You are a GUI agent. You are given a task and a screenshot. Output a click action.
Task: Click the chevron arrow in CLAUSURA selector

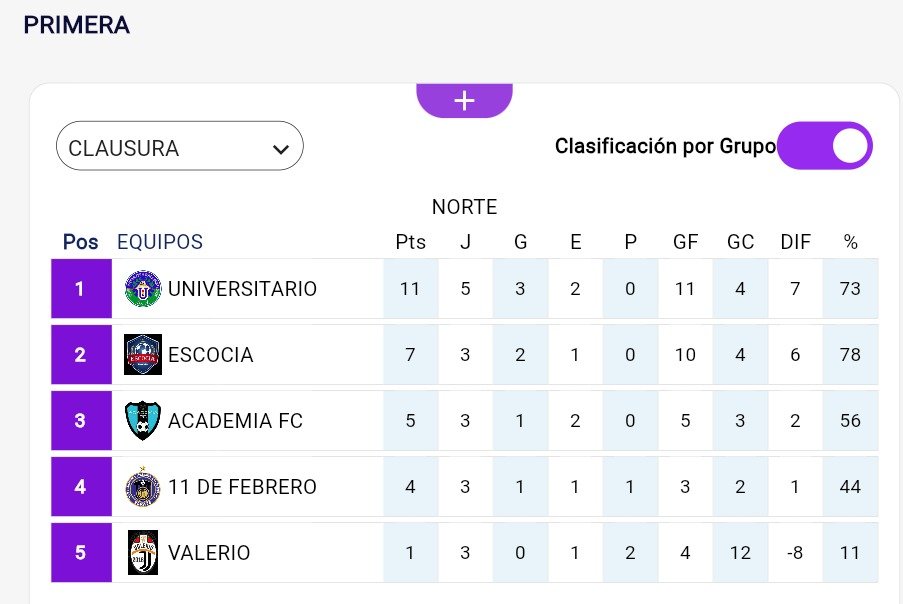tap(280, 149)
